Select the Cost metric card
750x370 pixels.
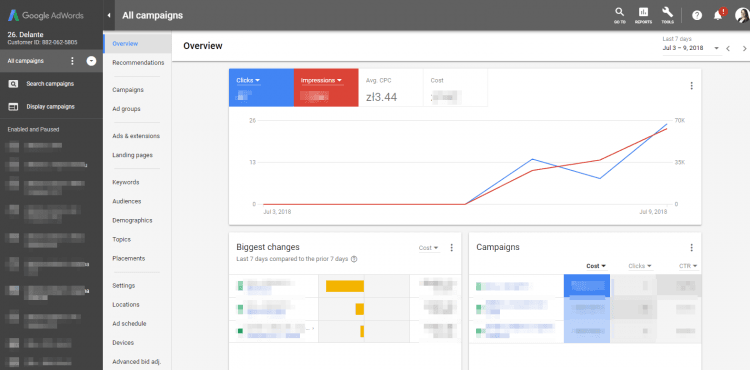[455, 87]
